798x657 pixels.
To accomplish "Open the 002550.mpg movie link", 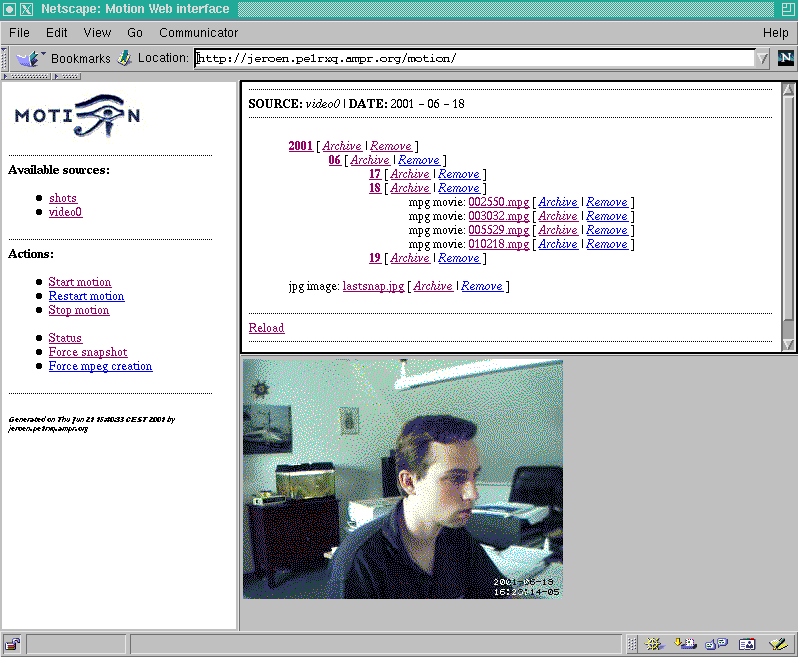I will pos(498,202).
